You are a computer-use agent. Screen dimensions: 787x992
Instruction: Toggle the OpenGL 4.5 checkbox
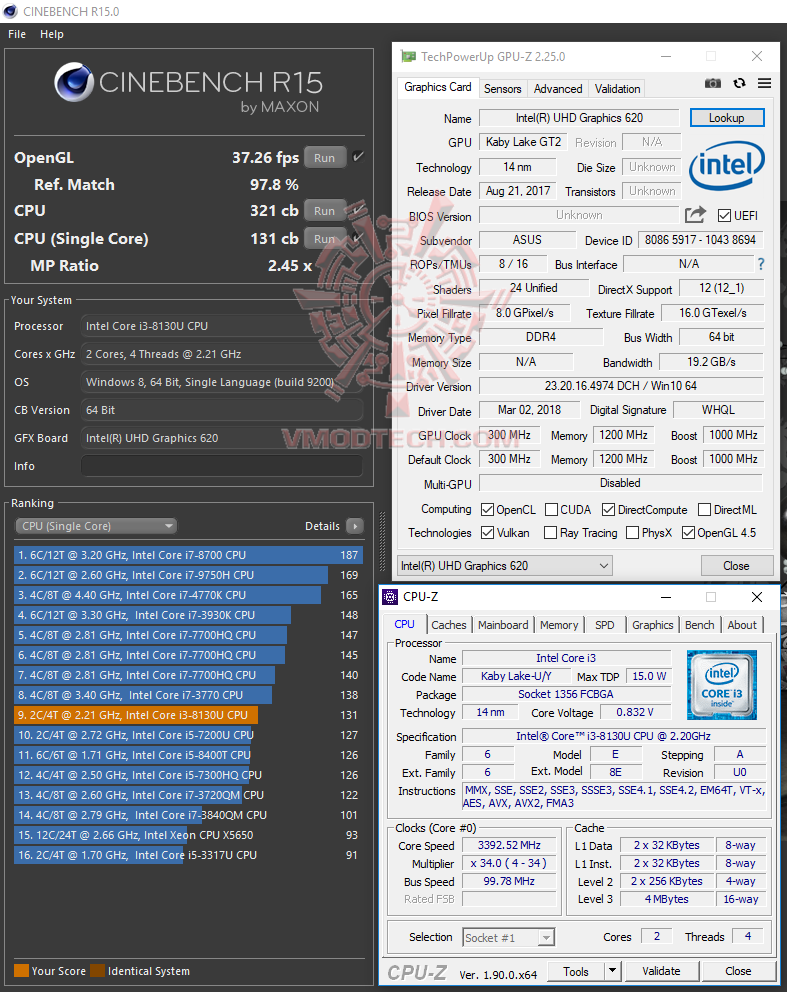[688, 533]
